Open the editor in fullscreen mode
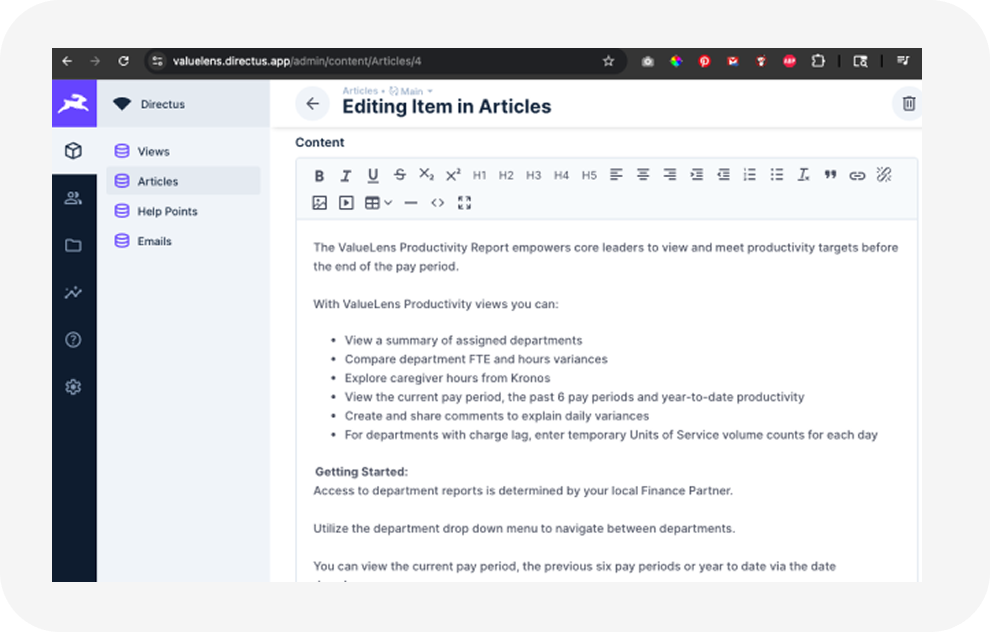The width and height of the screenshot is (990, 632). [x=464, y=203]
